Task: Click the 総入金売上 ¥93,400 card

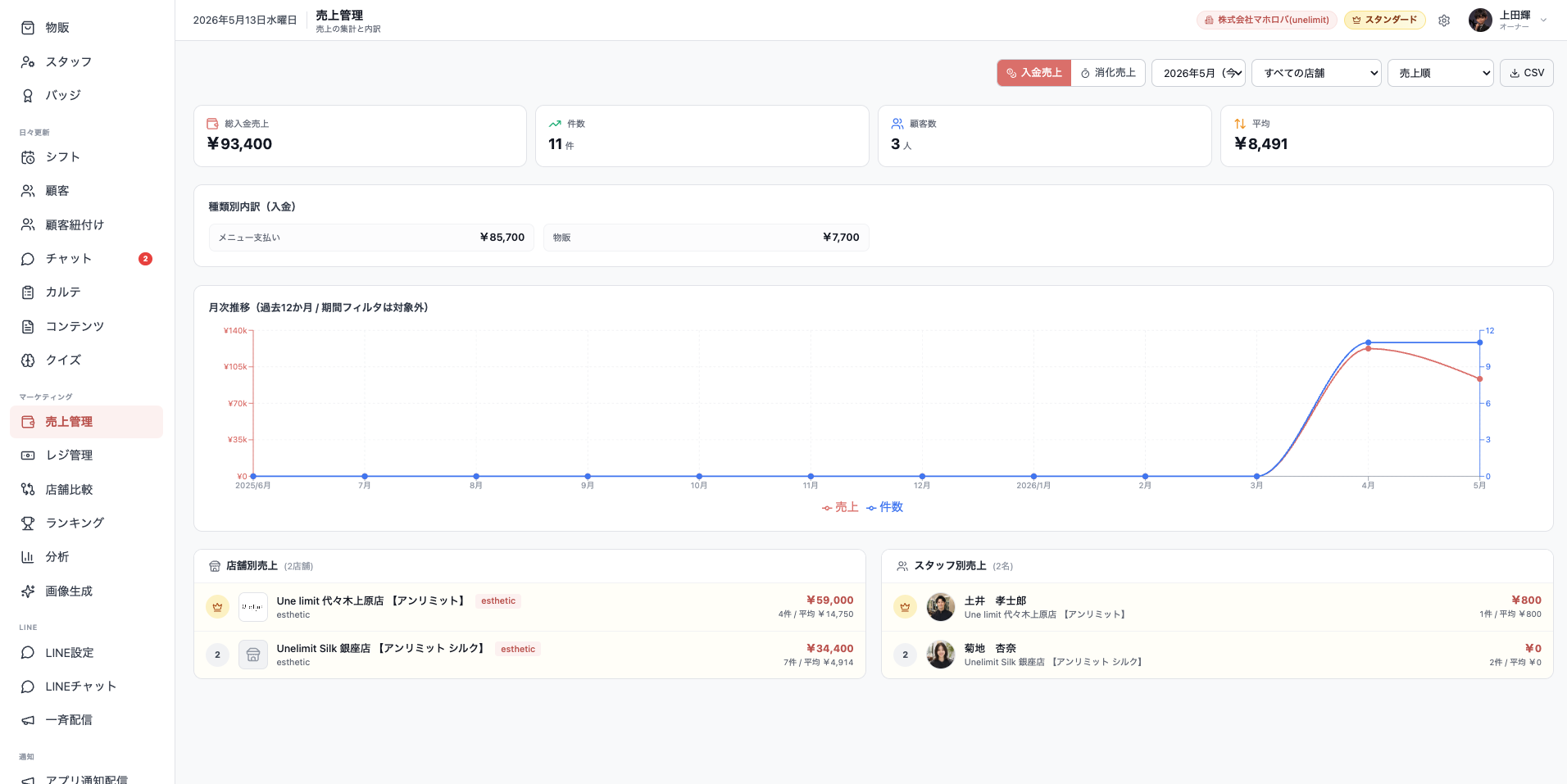Action: click(x=360, y=136)
